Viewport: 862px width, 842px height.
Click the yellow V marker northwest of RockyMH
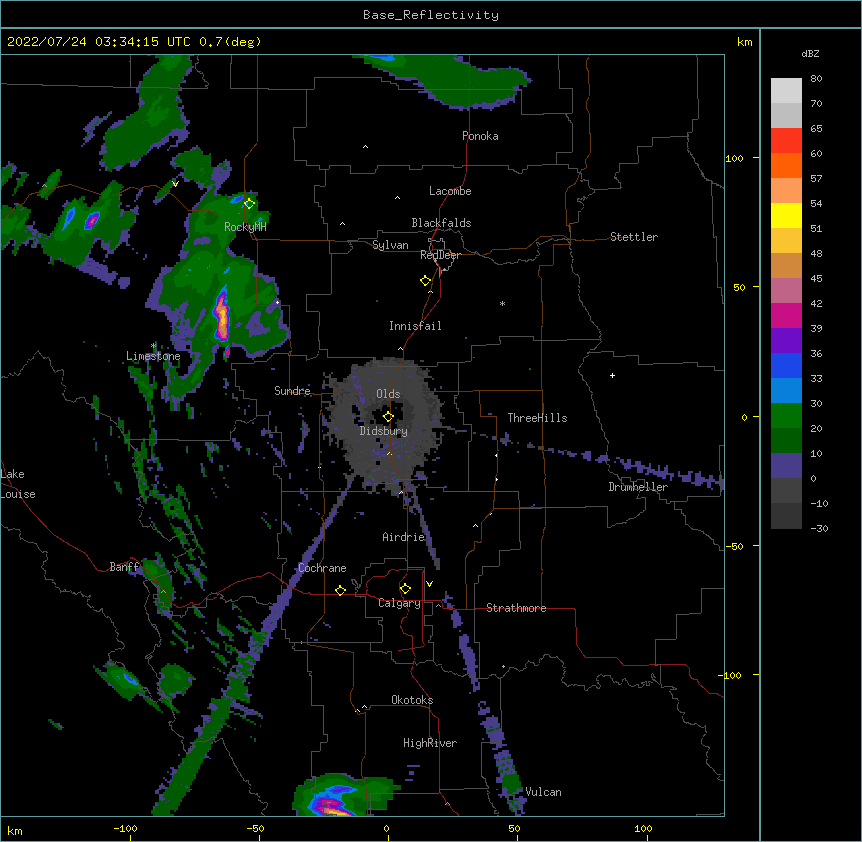pyautogui.click(x=175, y=184)
